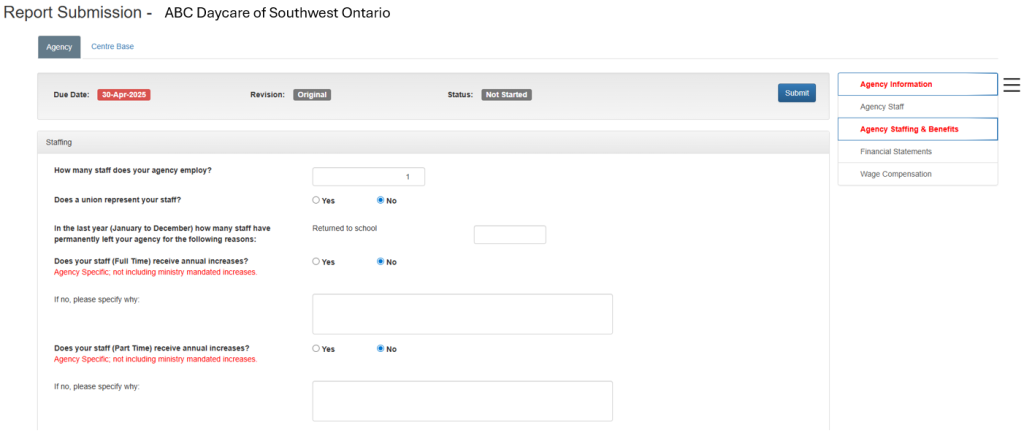Select No for union representation
The height and width of the screenshot is (436, 1024).
tap(380, 200)
